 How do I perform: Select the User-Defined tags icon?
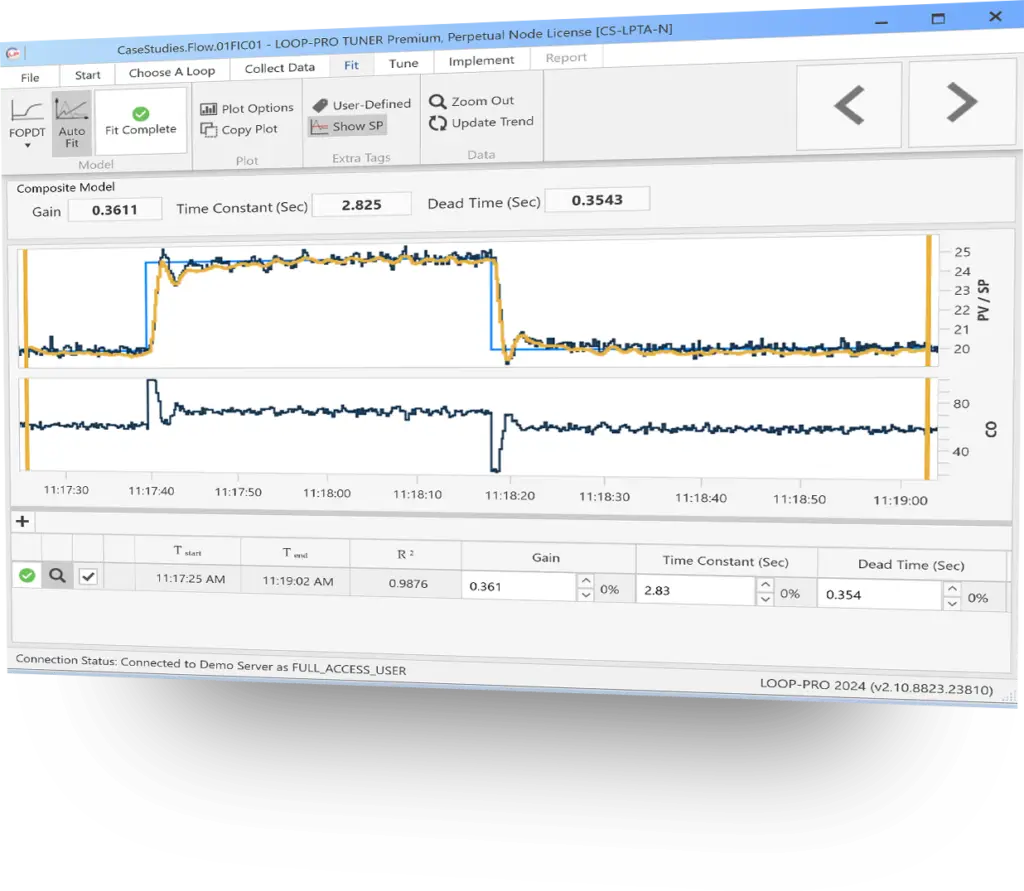point(320,105)
